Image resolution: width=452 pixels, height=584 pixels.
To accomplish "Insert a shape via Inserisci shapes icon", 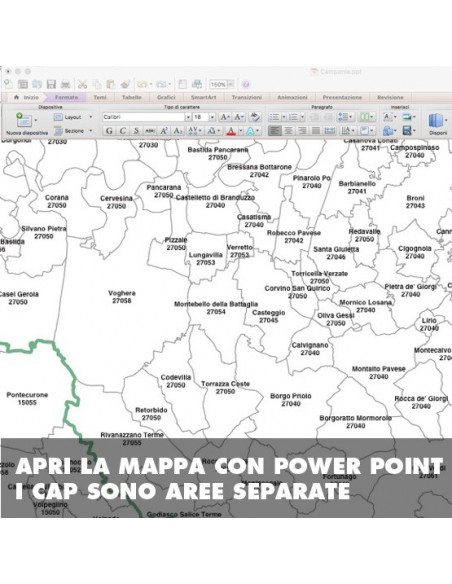I will click(388, 131).
